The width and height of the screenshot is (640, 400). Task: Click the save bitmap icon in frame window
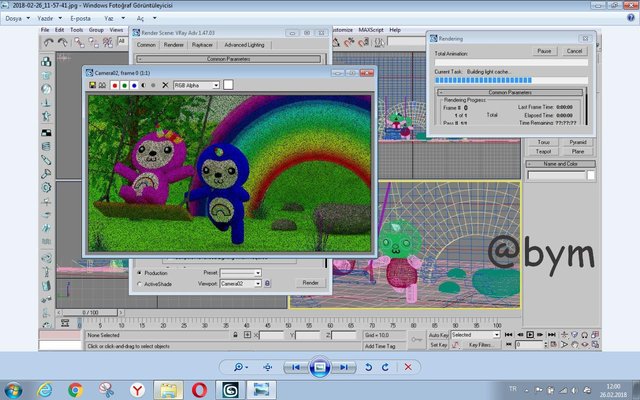[x=92, y=86]
